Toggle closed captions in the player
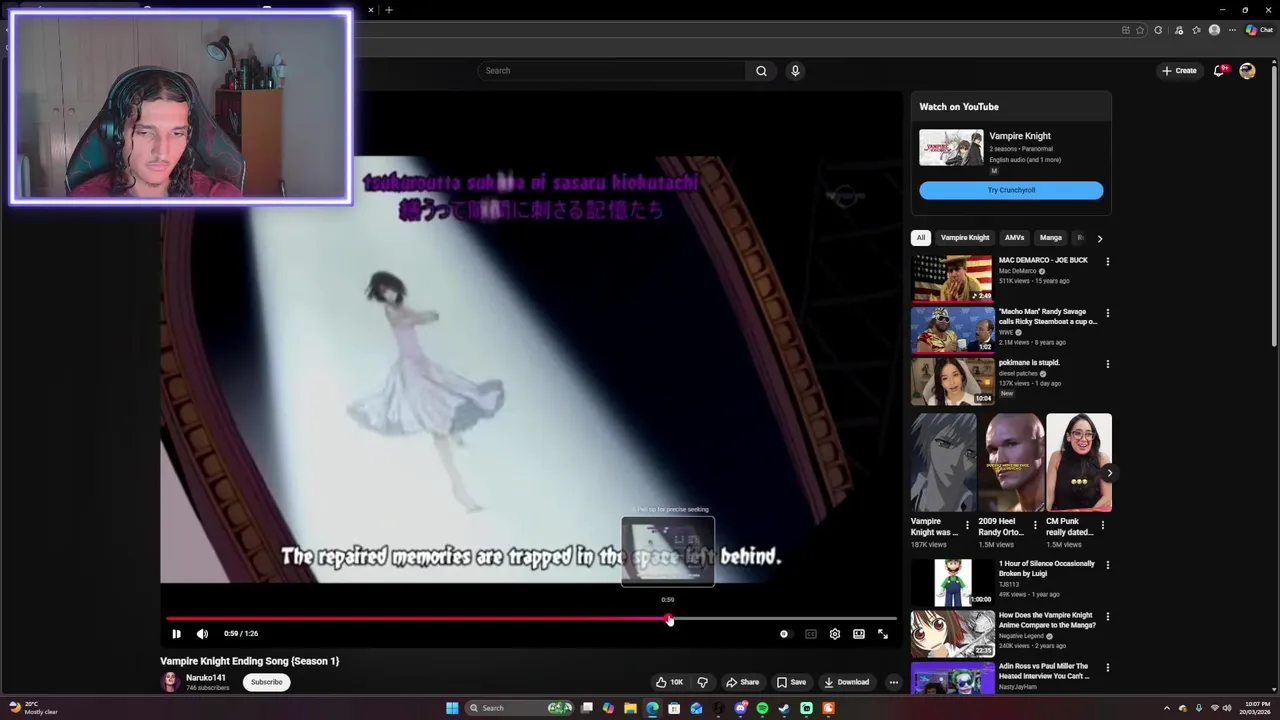The width and height of the screenshot is (1280, 720). tap(811, 634)
